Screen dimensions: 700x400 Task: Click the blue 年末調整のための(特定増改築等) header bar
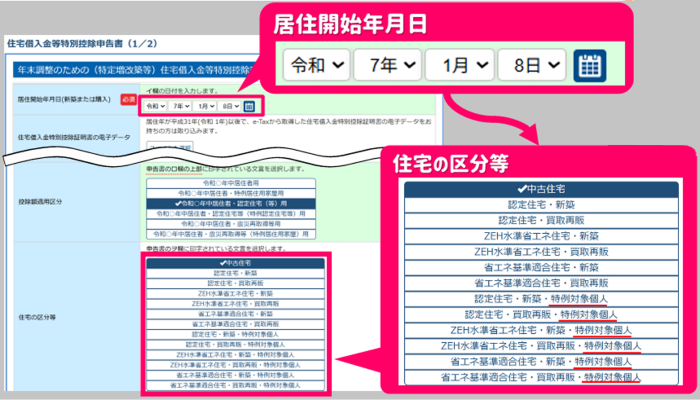click(136, 71)
